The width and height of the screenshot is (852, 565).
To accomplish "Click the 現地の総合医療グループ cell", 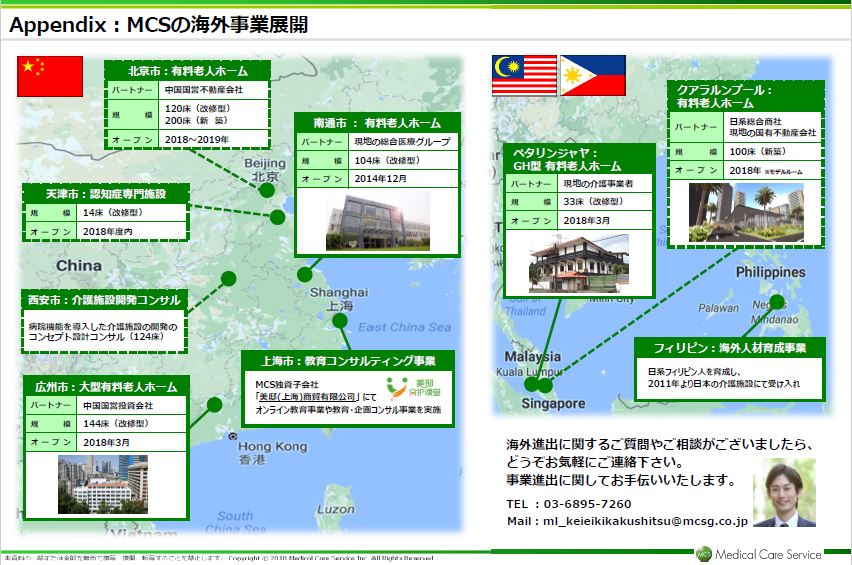I will [403, 142].
